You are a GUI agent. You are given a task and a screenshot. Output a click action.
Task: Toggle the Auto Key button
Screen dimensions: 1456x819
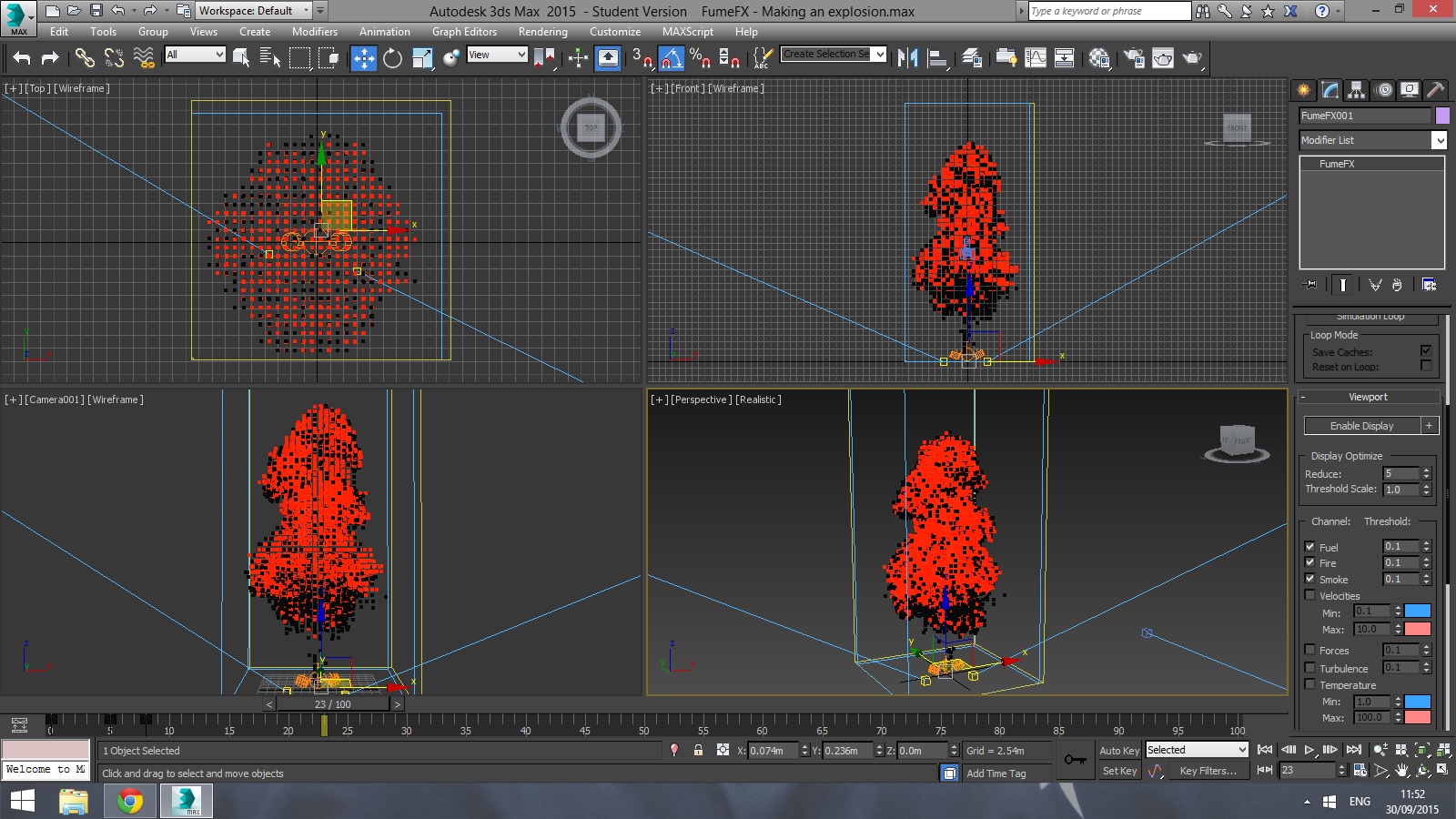click(x=1119, y=751)
